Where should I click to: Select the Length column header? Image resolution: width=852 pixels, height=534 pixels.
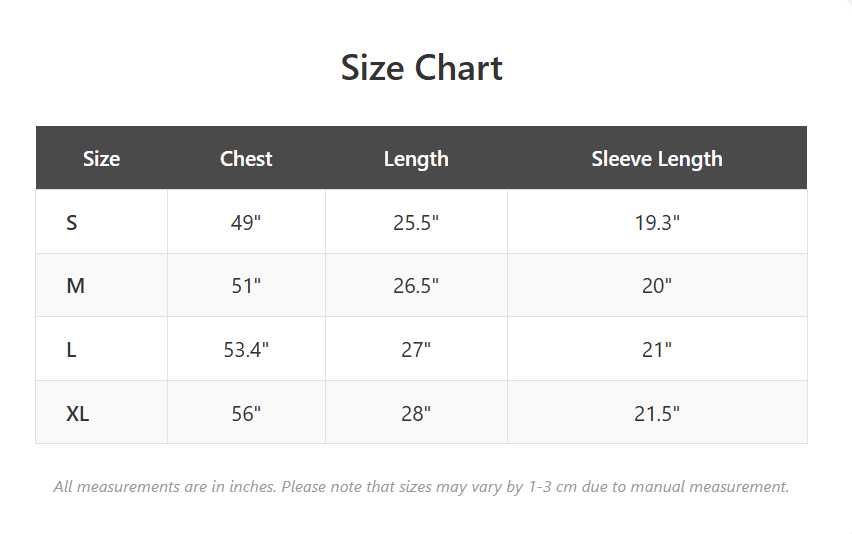coord(416,158)
